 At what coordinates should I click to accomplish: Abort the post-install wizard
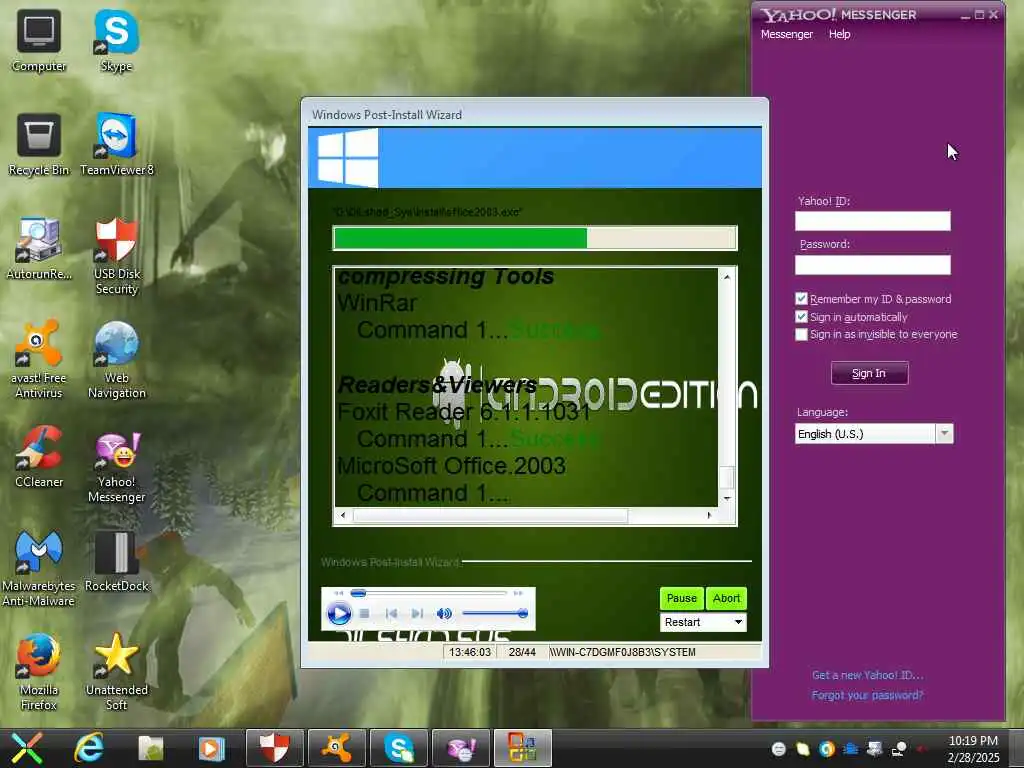[726, 598]
